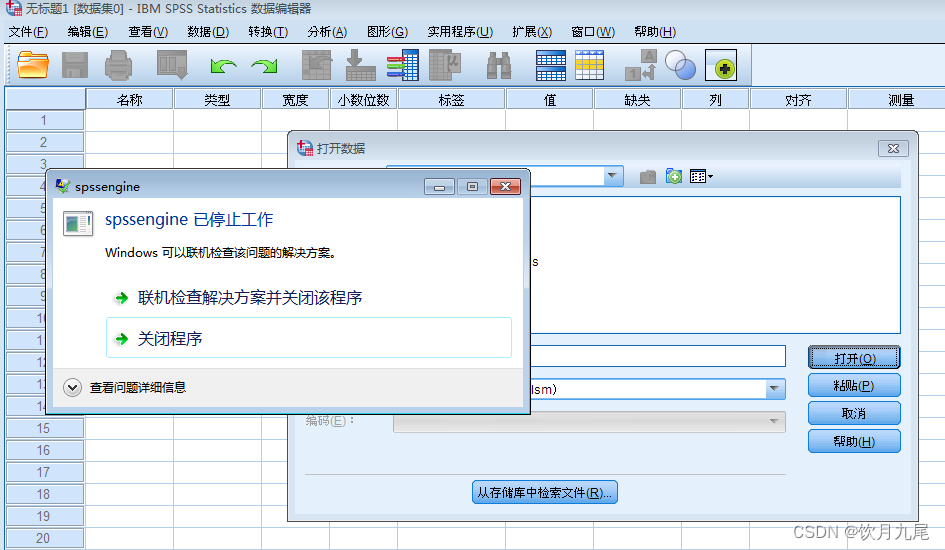This screenshot has width=945, height=550.
Task: Click the 类型 column header
Action: click(217, 99)
